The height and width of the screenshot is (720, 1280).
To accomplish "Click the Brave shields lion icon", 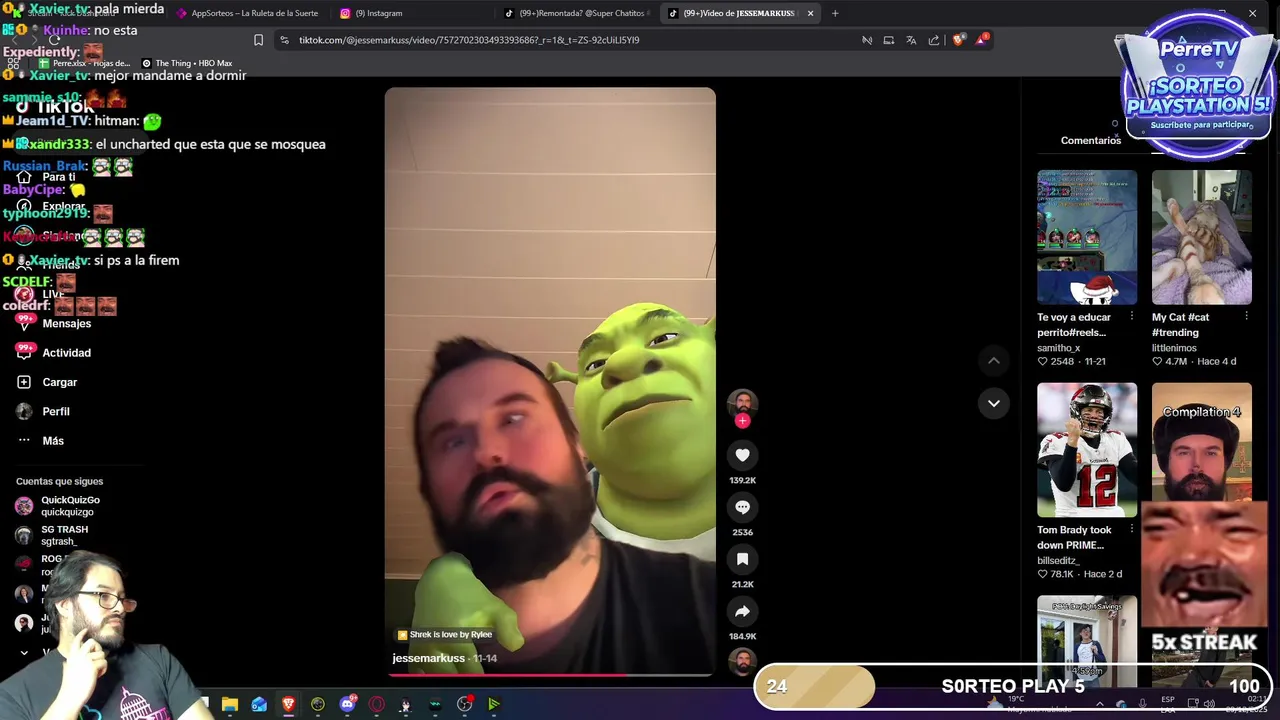I will [959, 40].
